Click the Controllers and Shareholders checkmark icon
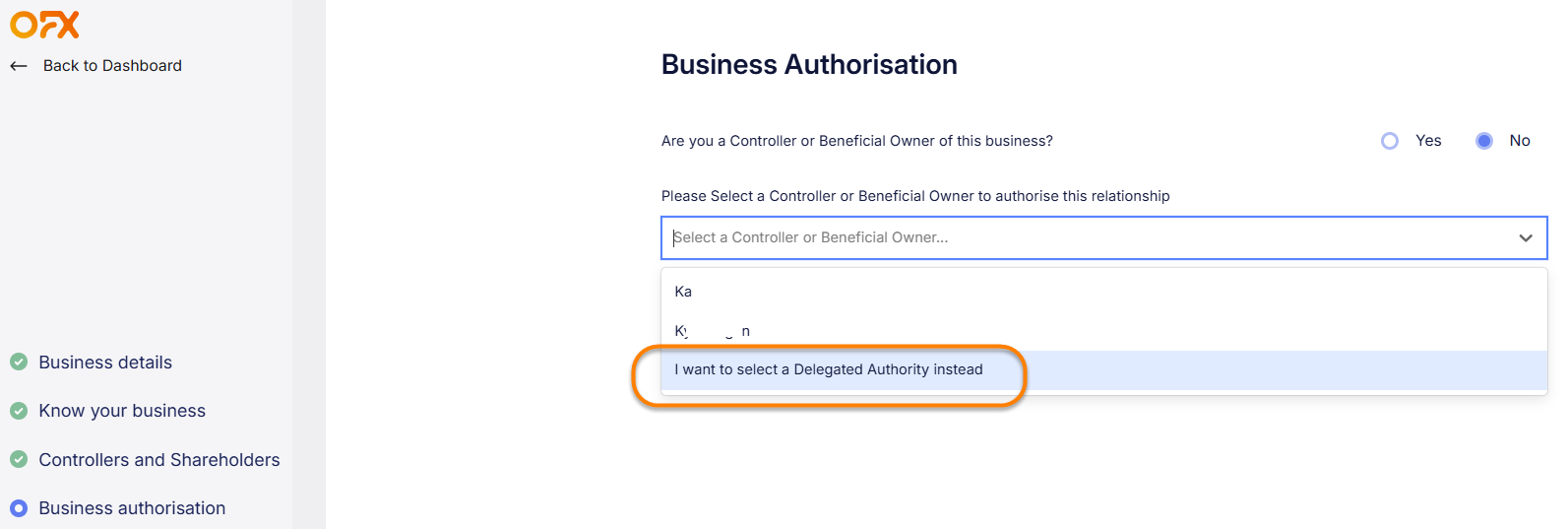 (x=19, y=459)
